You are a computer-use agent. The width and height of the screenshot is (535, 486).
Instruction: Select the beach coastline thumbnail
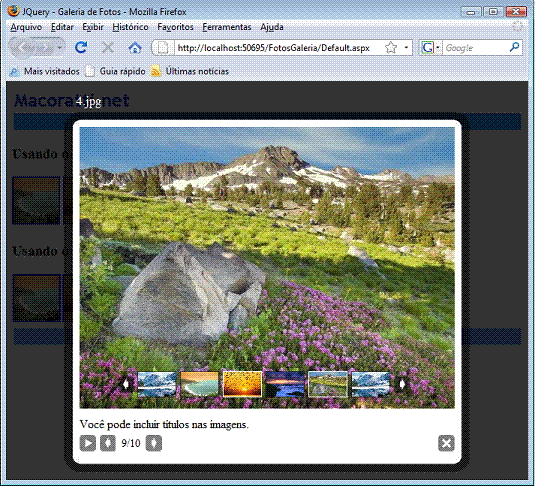199,384
